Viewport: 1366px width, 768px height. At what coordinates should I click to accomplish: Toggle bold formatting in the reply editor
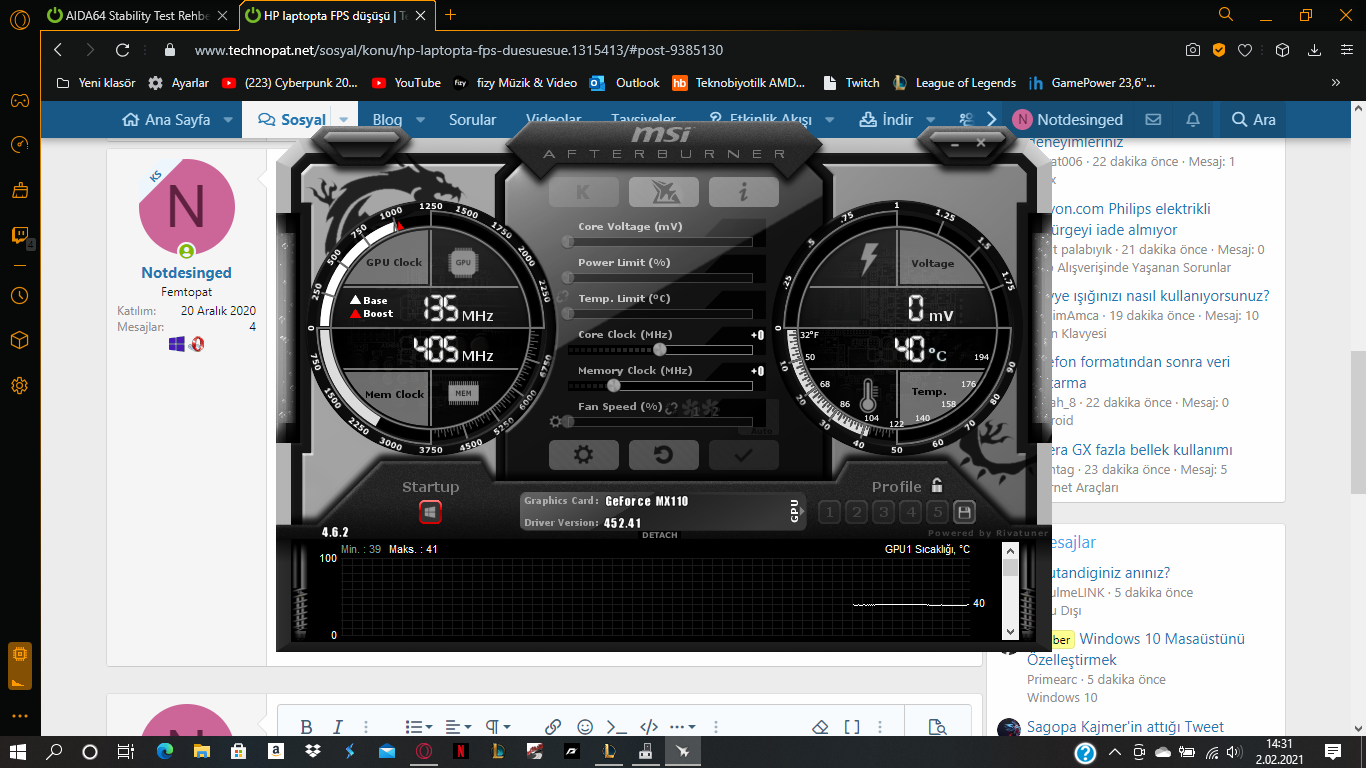306,727
